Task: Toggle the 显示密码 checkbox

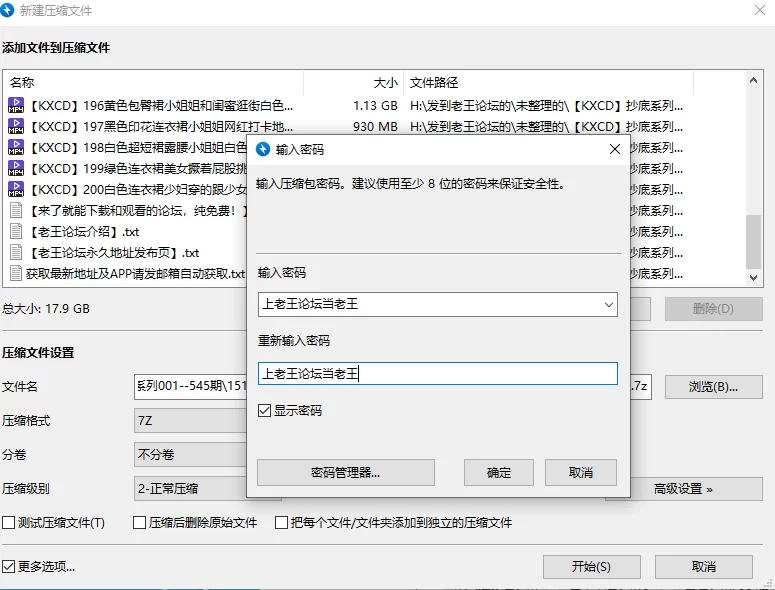Action: point(264,411)
